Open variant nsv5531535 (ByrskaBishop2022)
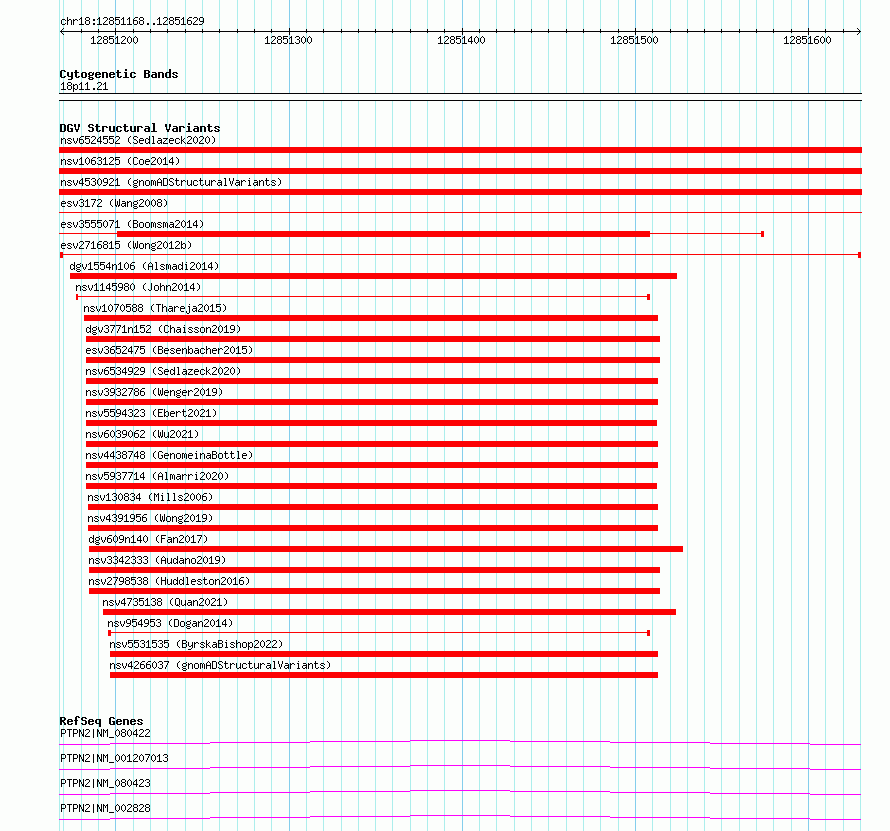This screenshot has width=890, height=831. click(x=196, y=644)
